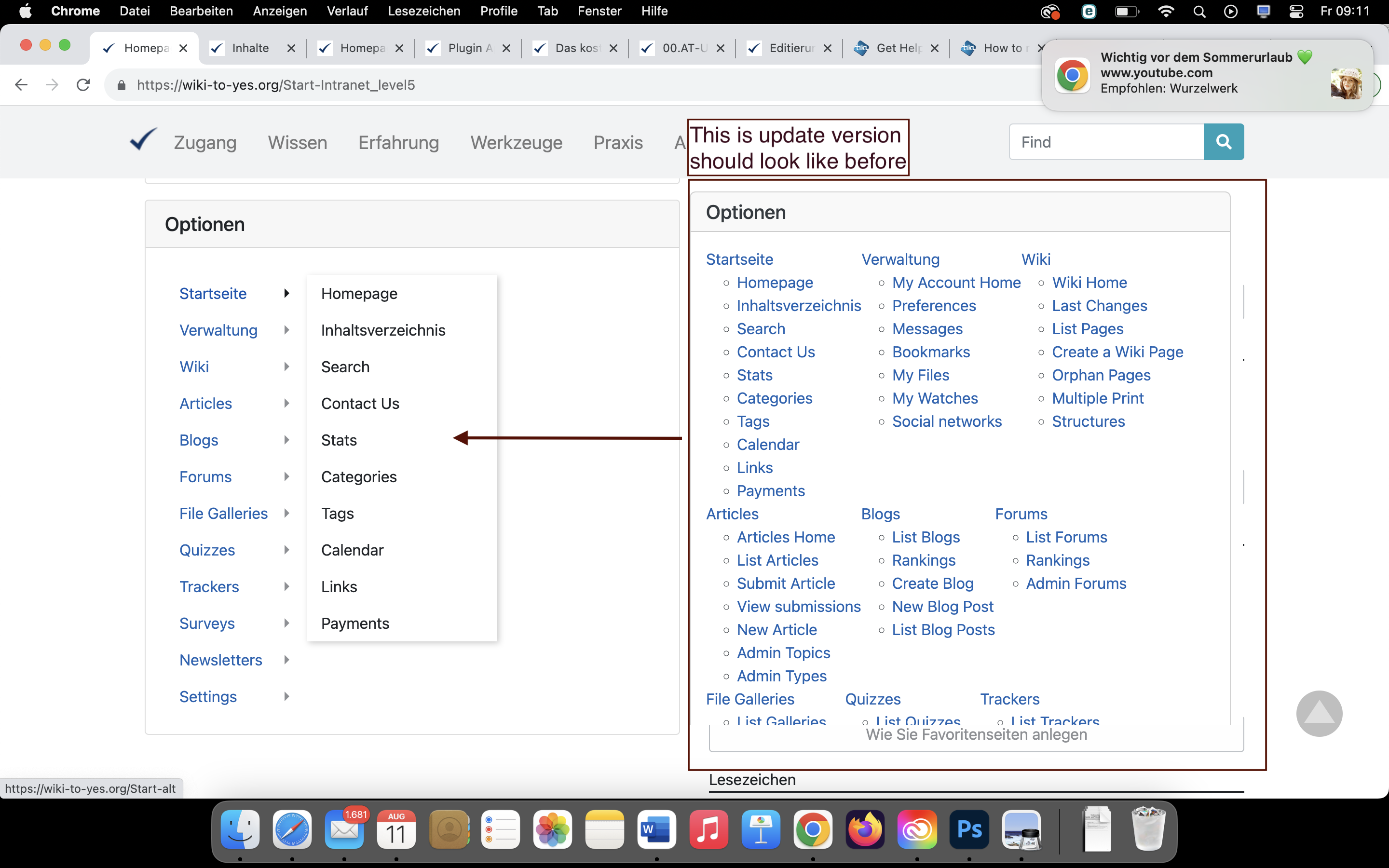Close the Inhalte browser tab
Screen dimensions: 1389x868
pos(291,48)
